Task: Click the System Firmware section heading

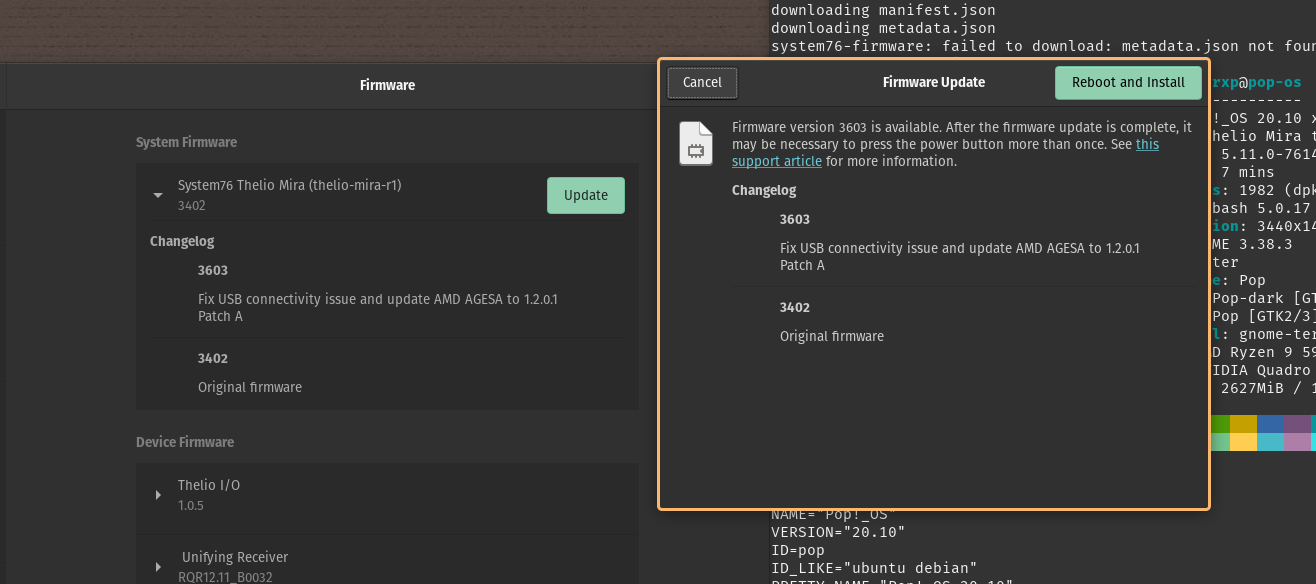Action: pyautogui.click(x=186, y=142)
